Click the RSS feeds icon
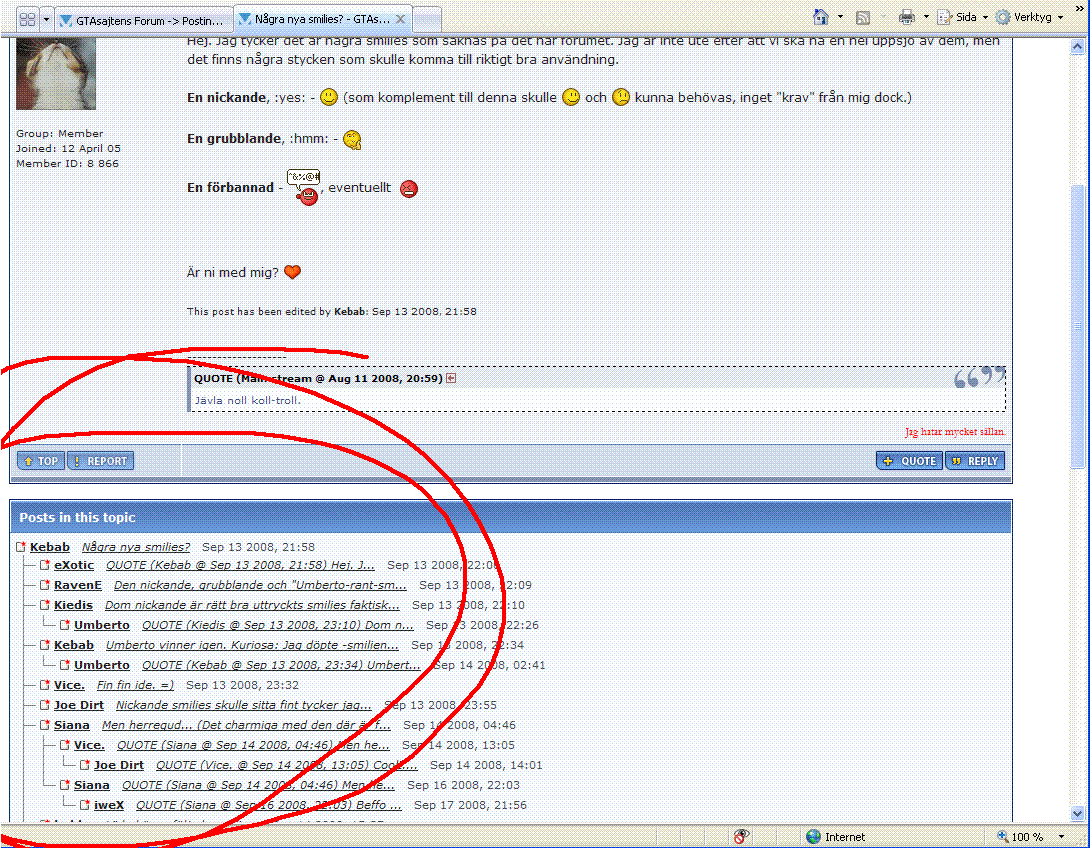 tap(863, 17)
